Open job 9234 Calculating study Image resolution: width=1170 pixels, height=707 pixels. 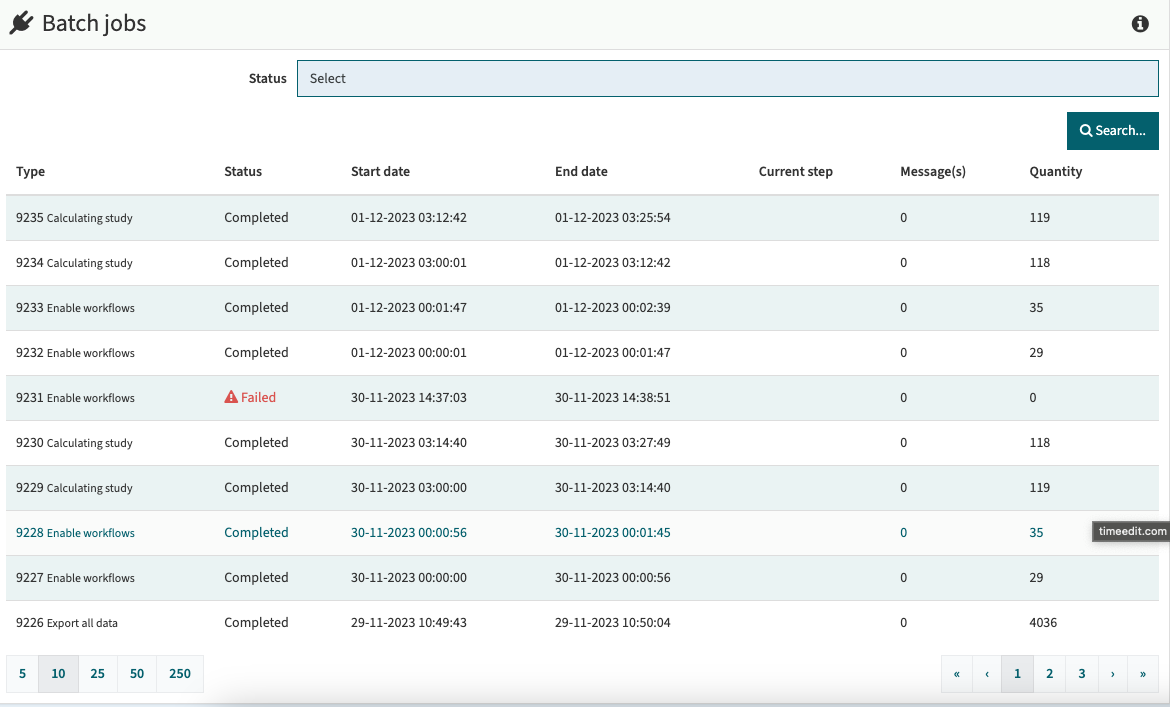click(582, 263)
